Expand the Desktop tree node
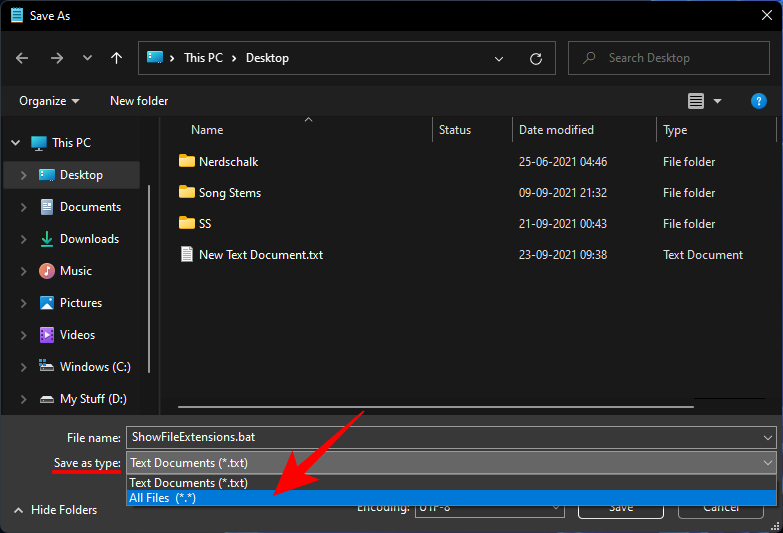Viewport: 783px width, 533px height. click(x=23, y=175)
